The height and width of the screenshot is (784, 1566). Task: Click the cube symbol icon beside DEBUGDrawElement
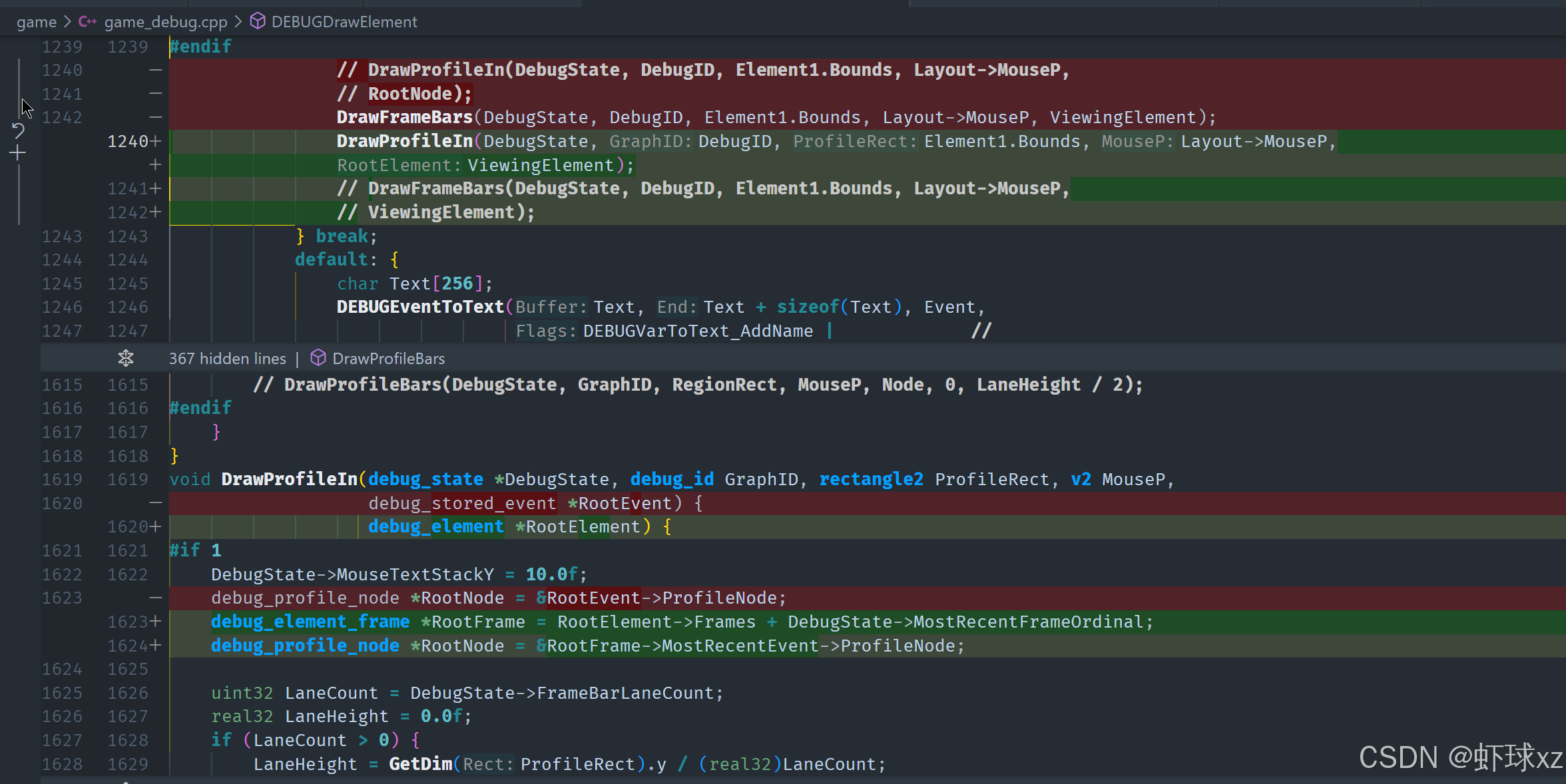[x=258, y=22]
